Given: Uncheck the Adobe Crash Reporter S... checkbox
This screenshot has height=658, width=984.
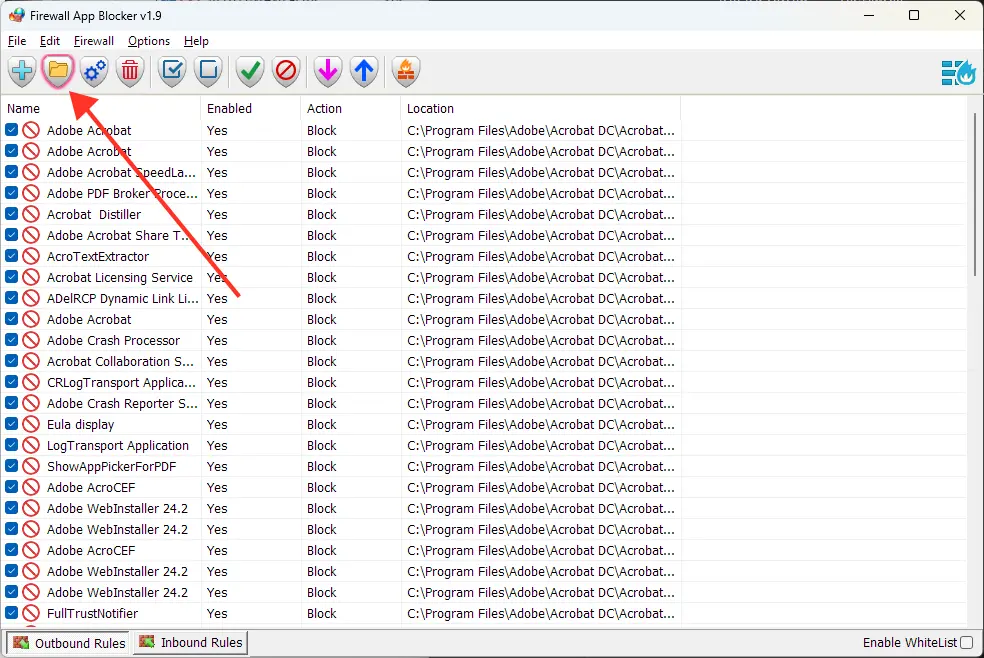Looking at the screenshot, I should 11,403.
